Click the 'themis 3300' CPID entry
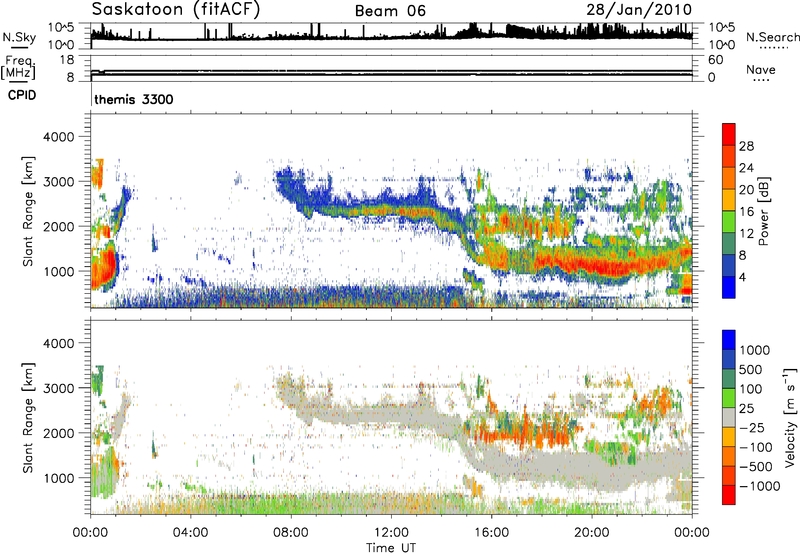800x554 pixels. pos(134,99)
